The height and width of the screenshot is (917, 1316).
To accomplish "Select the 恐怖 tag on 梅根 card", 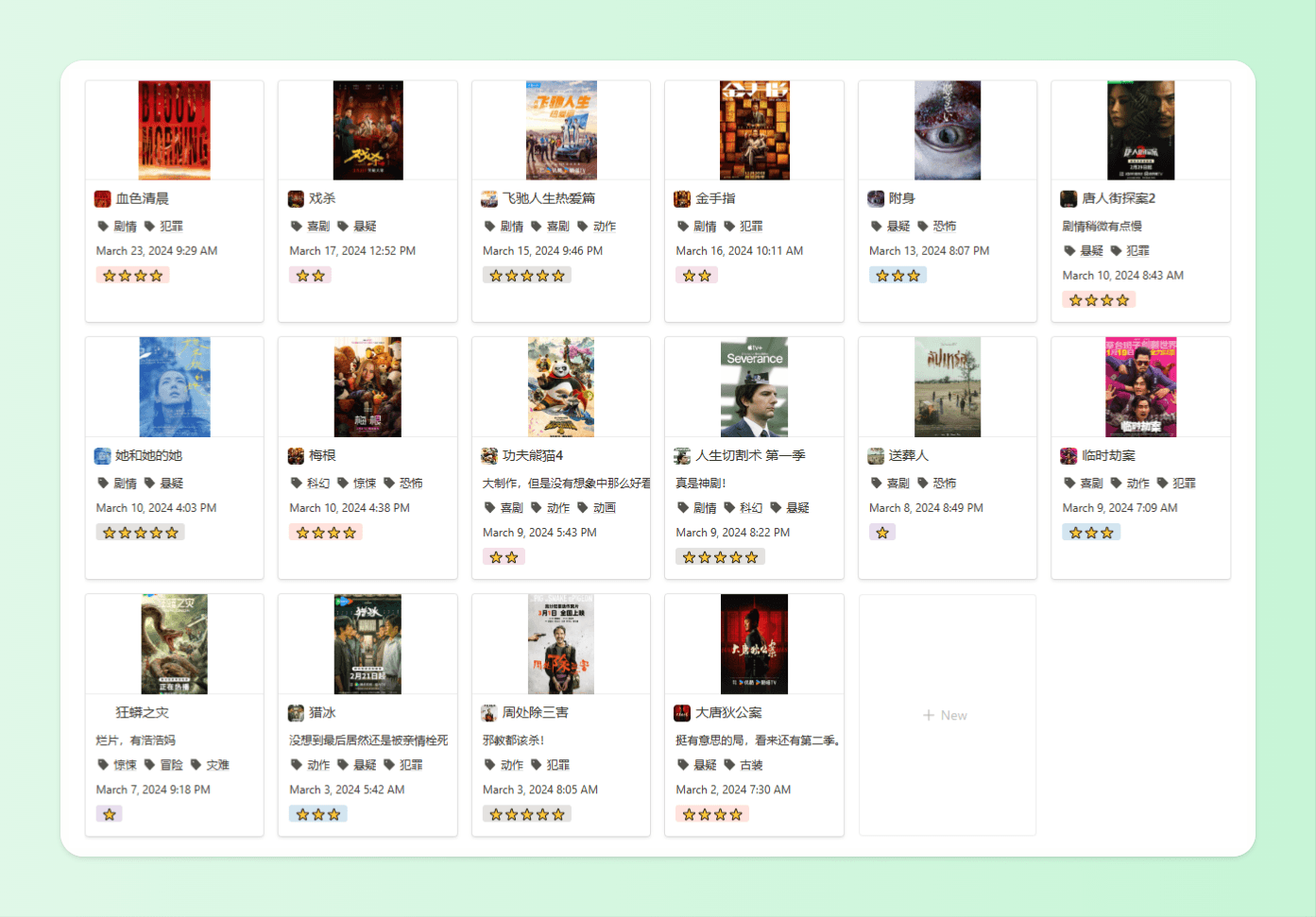I will click(403, 483).
